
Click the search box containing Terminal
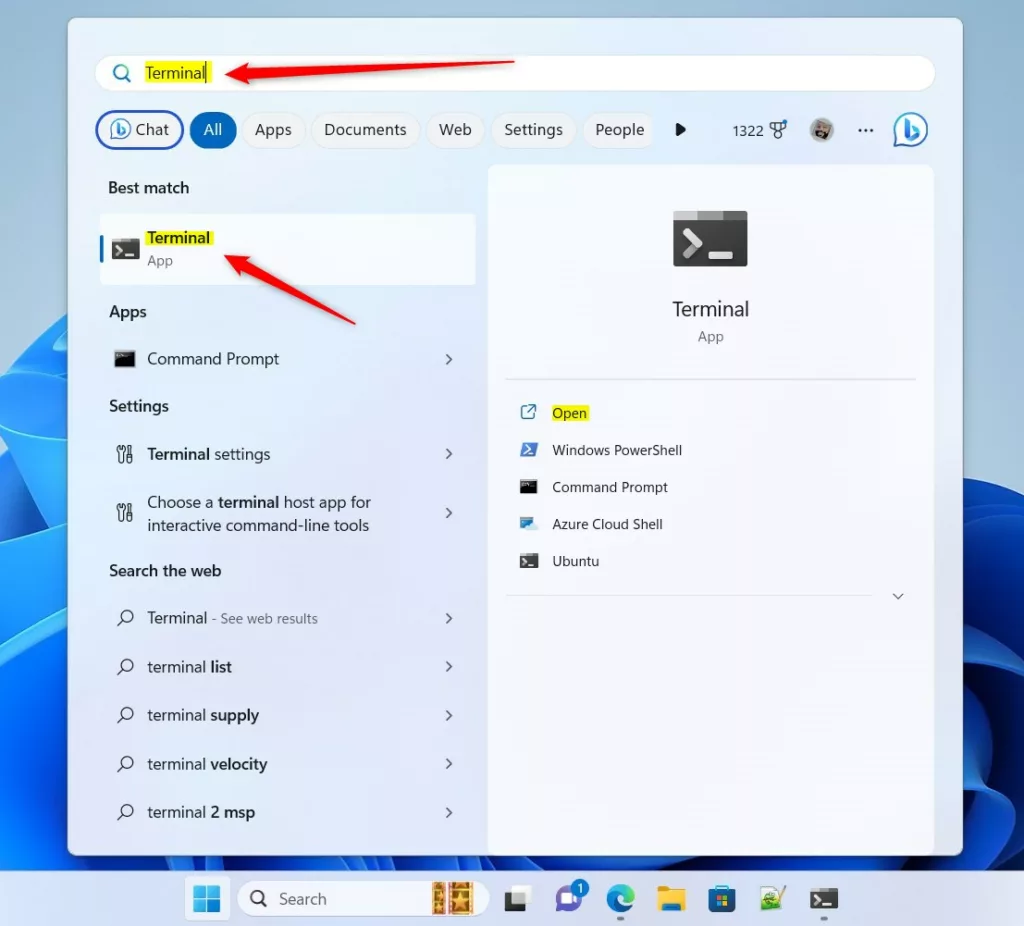point(515,73)
